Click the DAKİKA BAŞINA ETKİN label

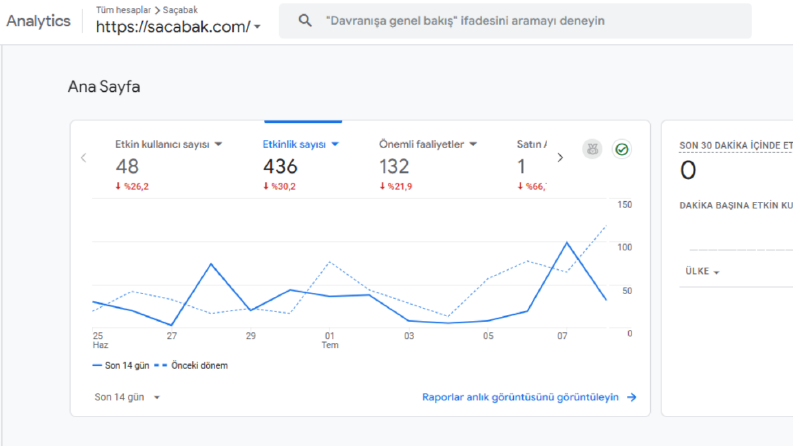click(x=736, y=205)
